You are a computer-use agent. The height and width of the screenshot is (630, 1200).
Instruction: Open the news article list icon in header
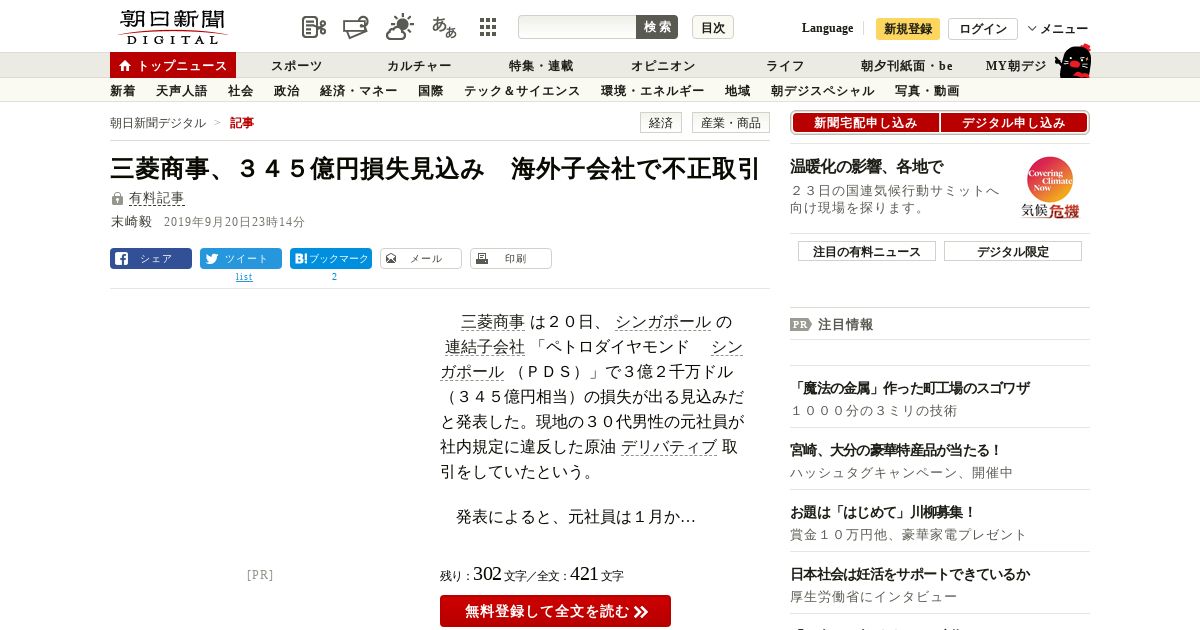[x=314, y=27]
